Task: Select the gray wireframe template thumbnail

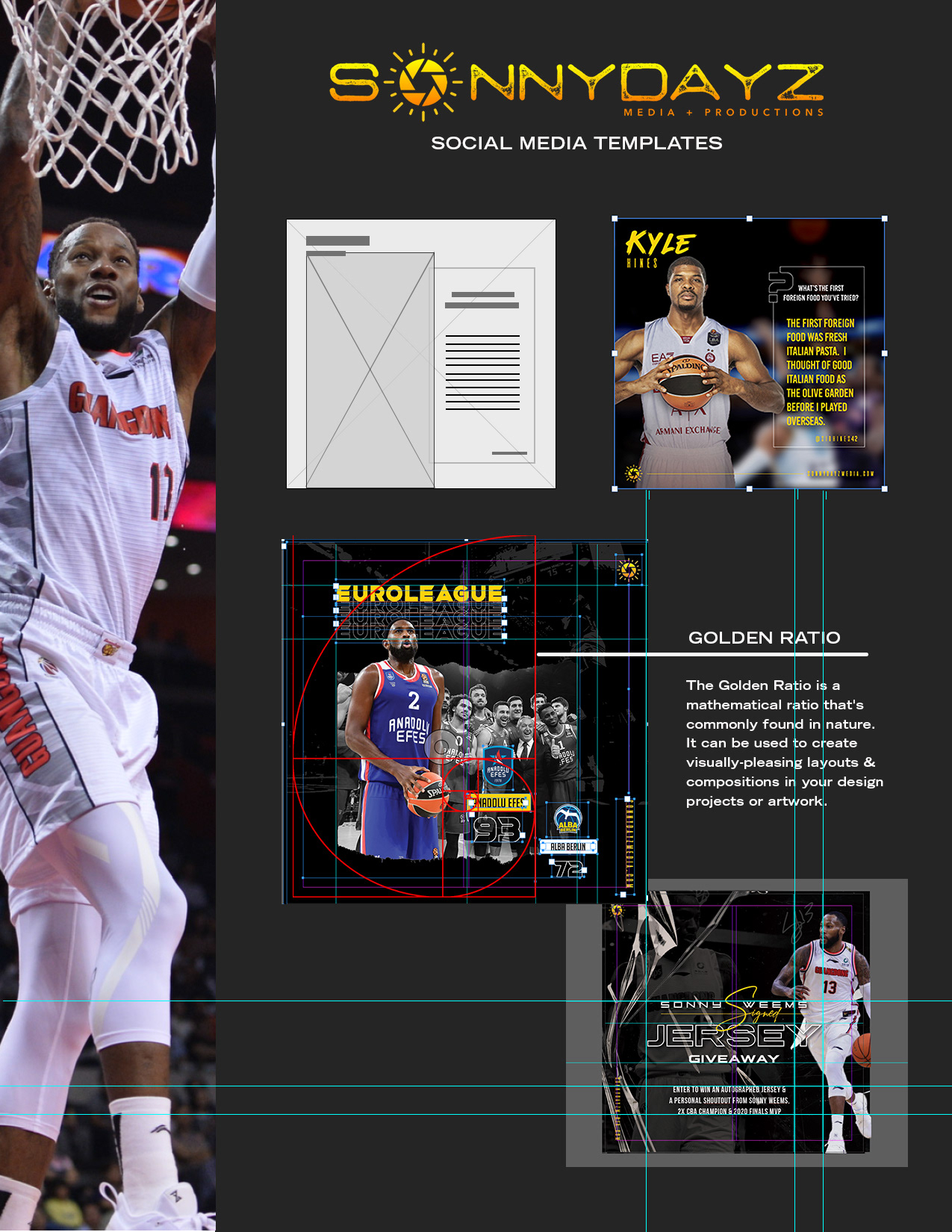Action: [x=421, y=354]
